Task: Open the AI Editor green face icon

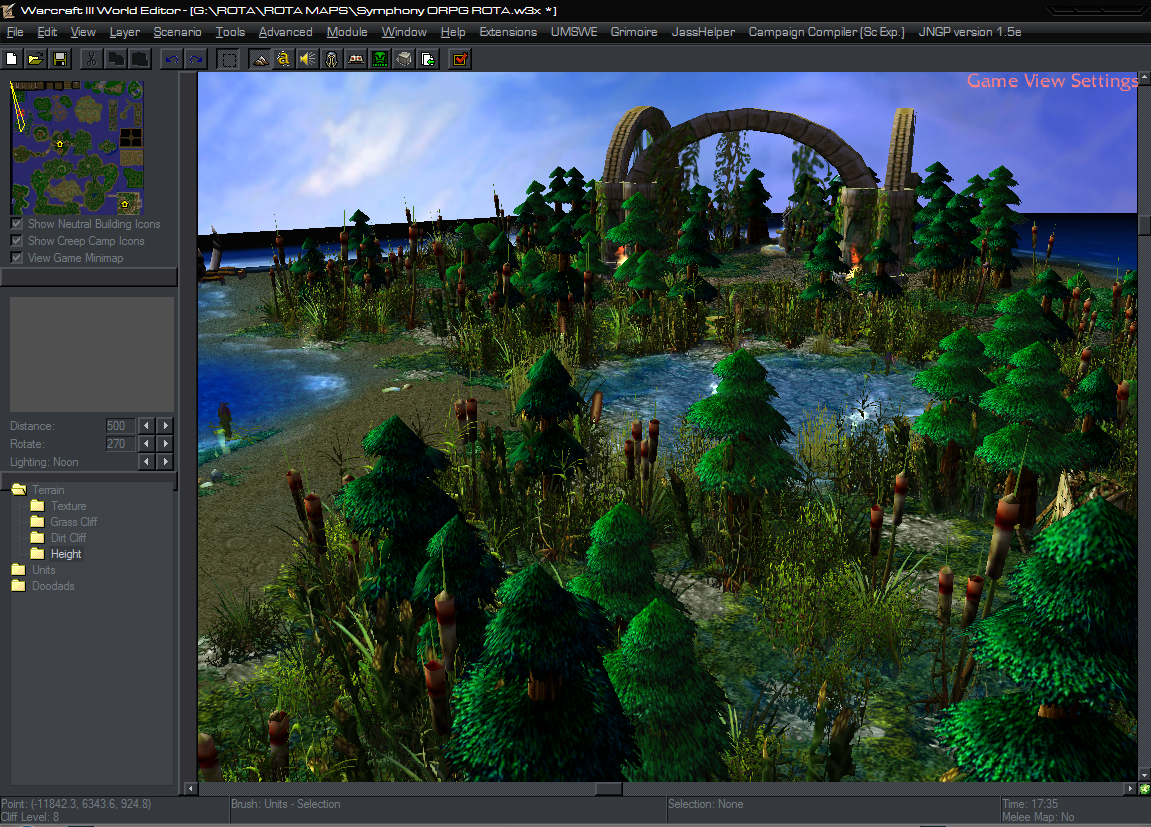Action: [380, 59]
